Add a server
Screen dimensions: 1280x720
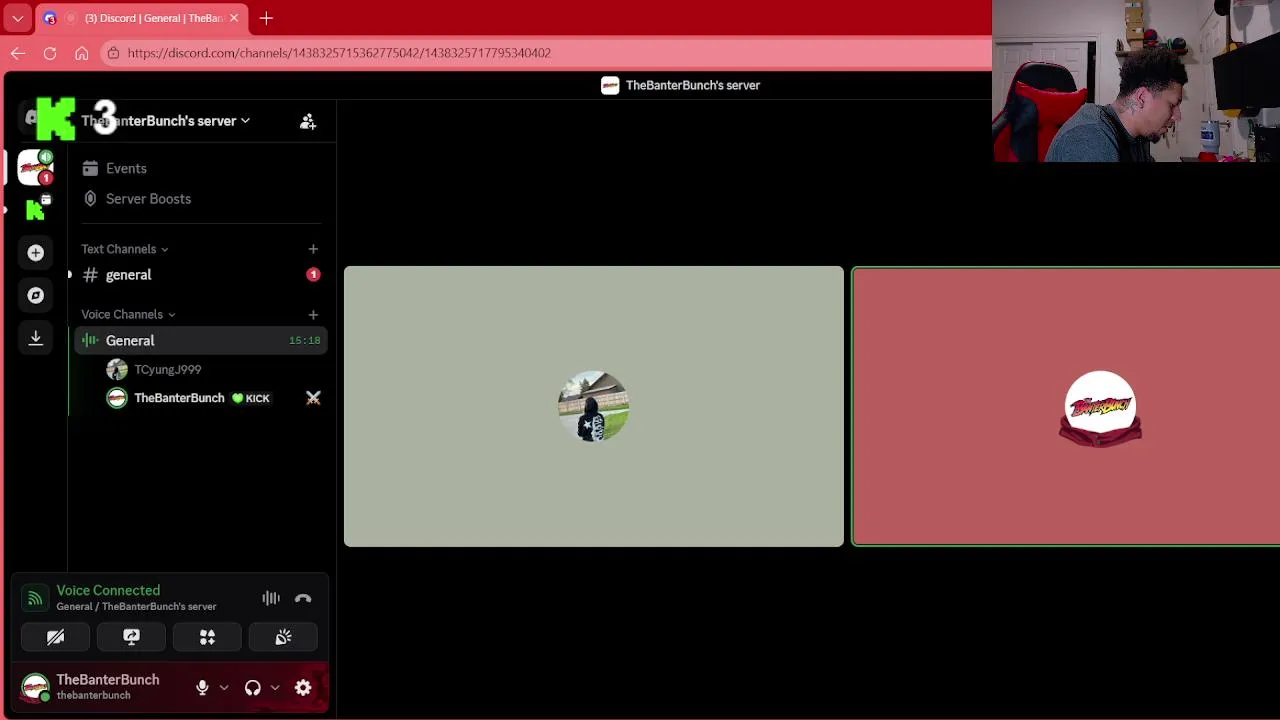click(36, 253)
